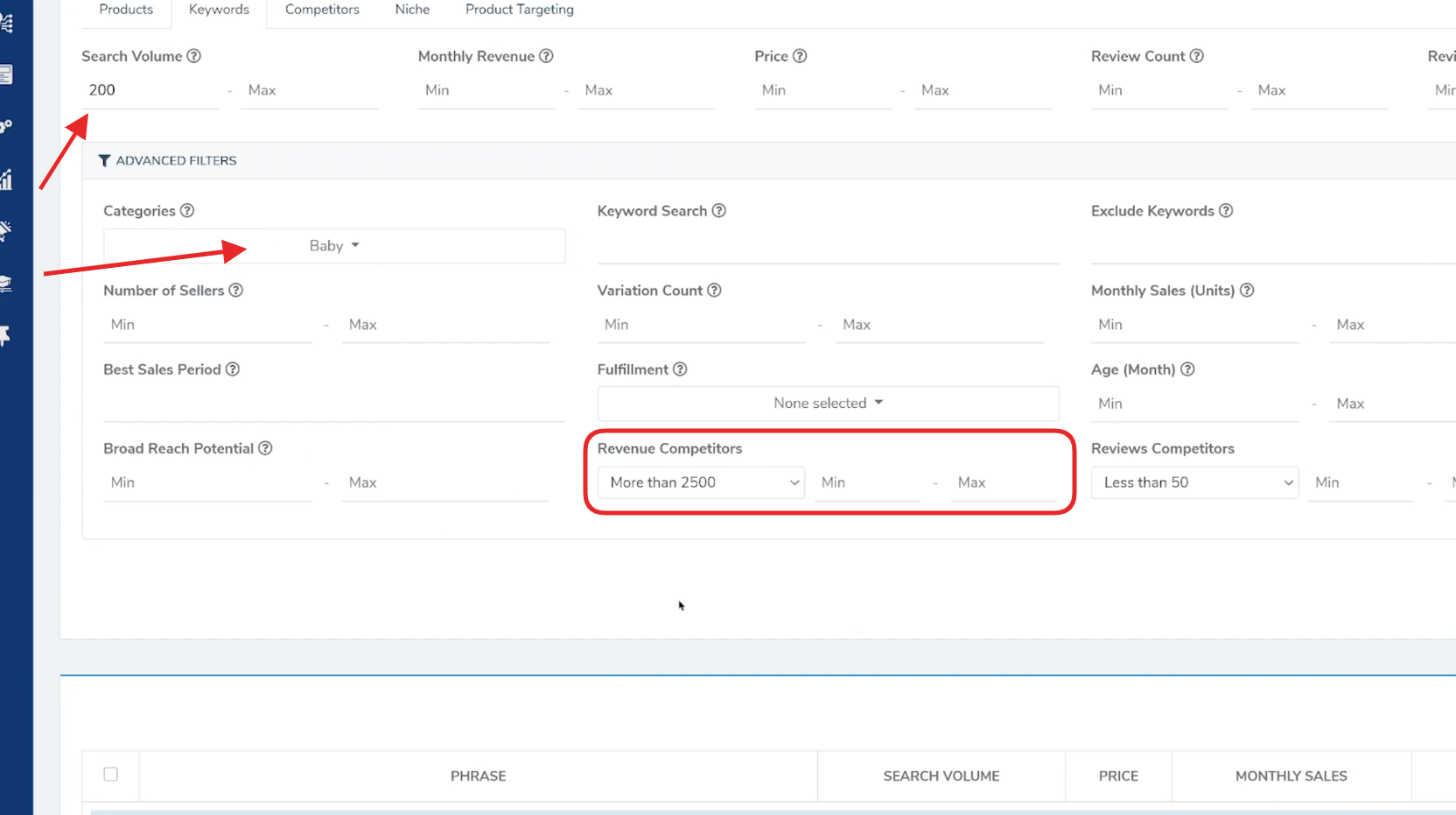Click the help icon beside Categories
Viewport: 1456px width, 815px height.
pos(187,211)
